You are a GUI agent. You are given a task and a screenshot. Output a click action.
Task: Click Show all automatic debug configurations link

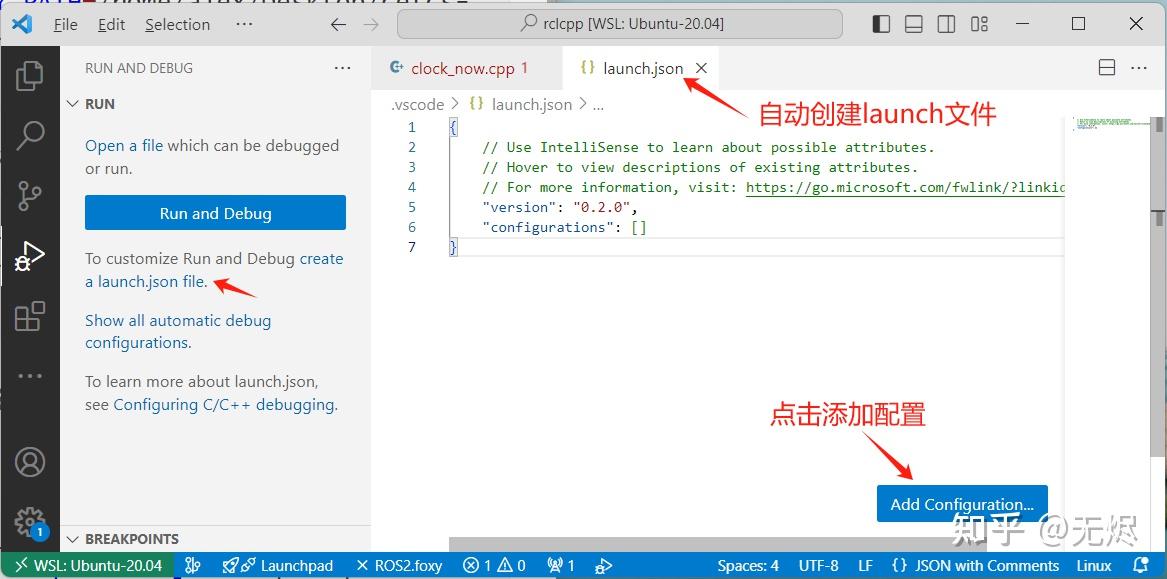point(178,332)
